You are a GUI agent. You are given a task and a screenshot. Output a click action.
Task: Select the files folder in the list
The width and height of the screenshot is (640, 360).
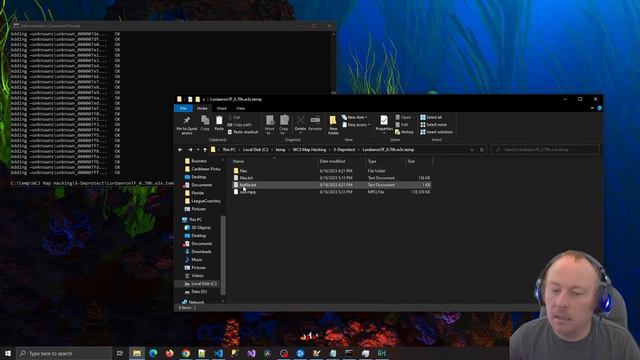pyautogui.click(x=243, y=171)
